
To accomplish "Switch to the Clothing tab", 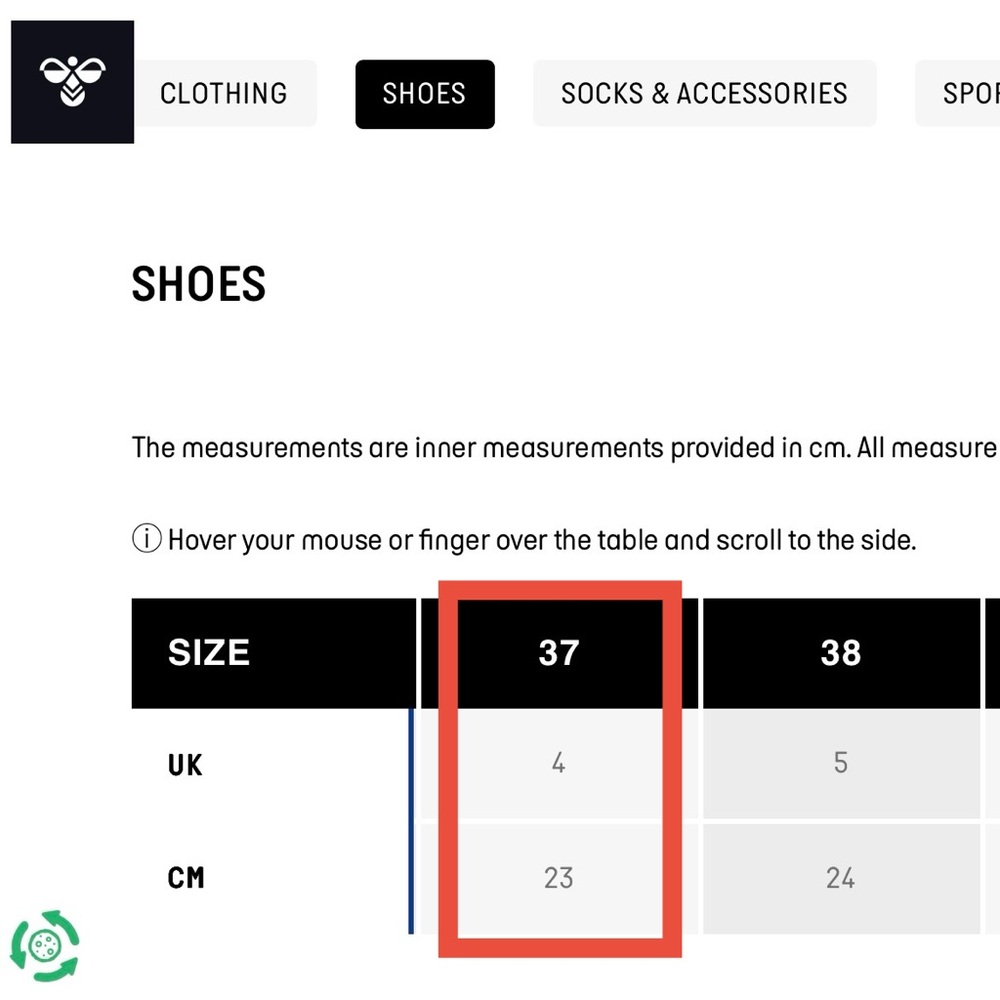I will [224, 94].
